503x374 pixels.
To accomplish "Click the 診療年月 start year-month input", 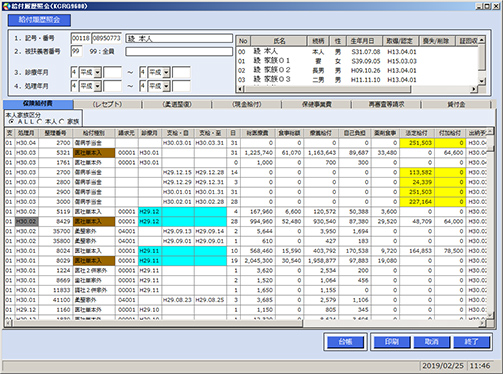I will point(113,72).
